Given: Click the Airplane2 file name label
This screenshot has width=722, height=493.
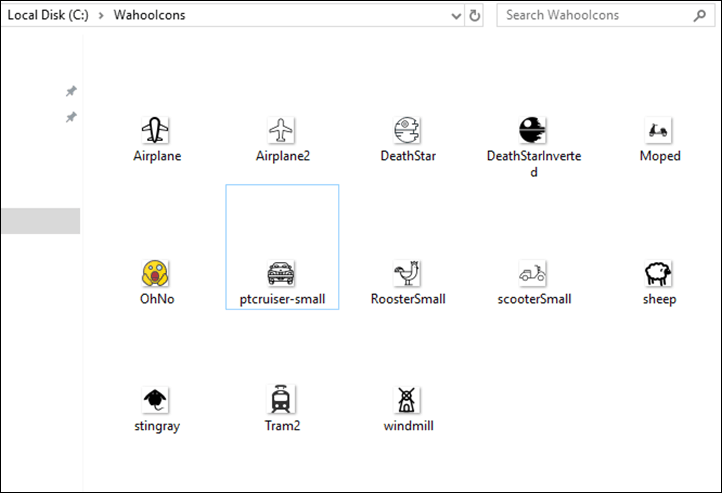Looking at the screenshot, I should 283,156.
